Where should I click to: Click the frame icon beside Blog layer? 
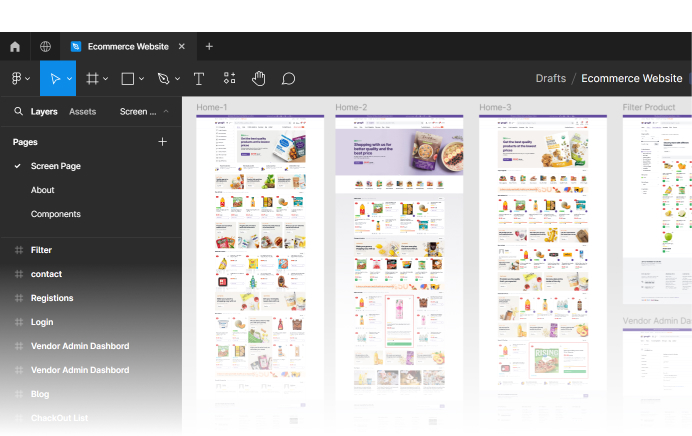click(x=19, y=394)
